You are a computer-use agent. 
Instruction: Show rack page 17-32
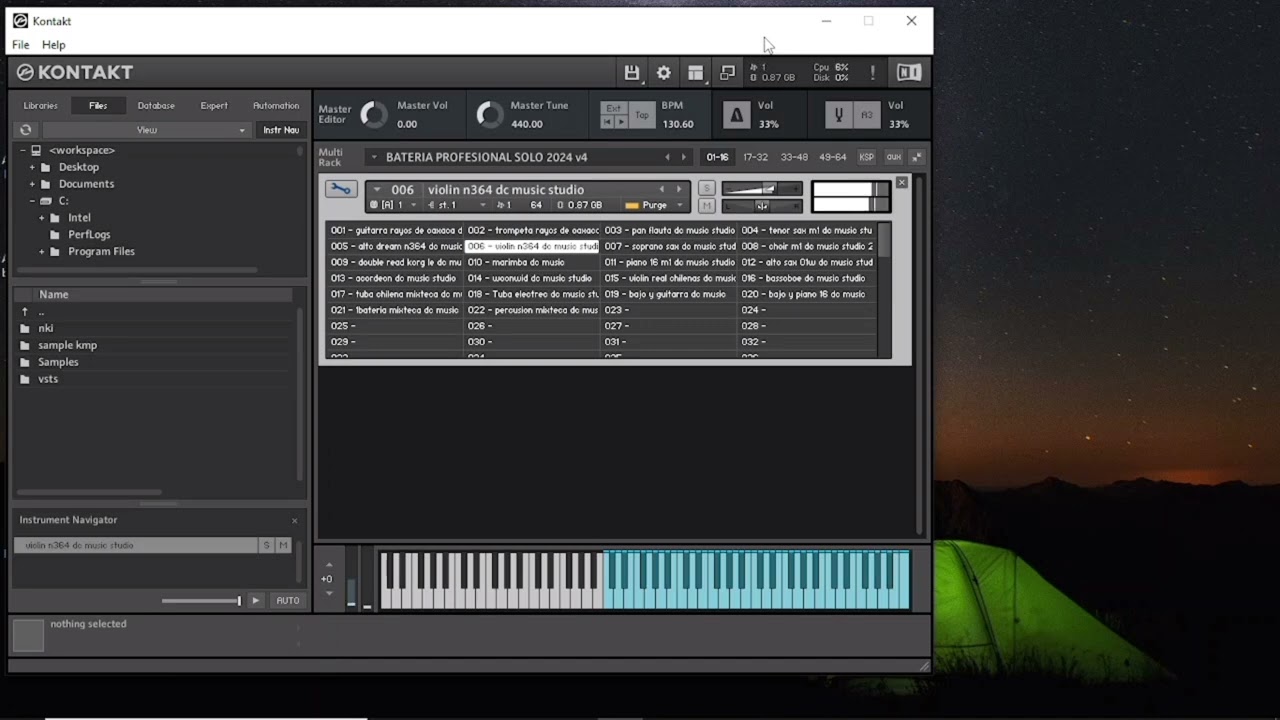tap(755, 157)
